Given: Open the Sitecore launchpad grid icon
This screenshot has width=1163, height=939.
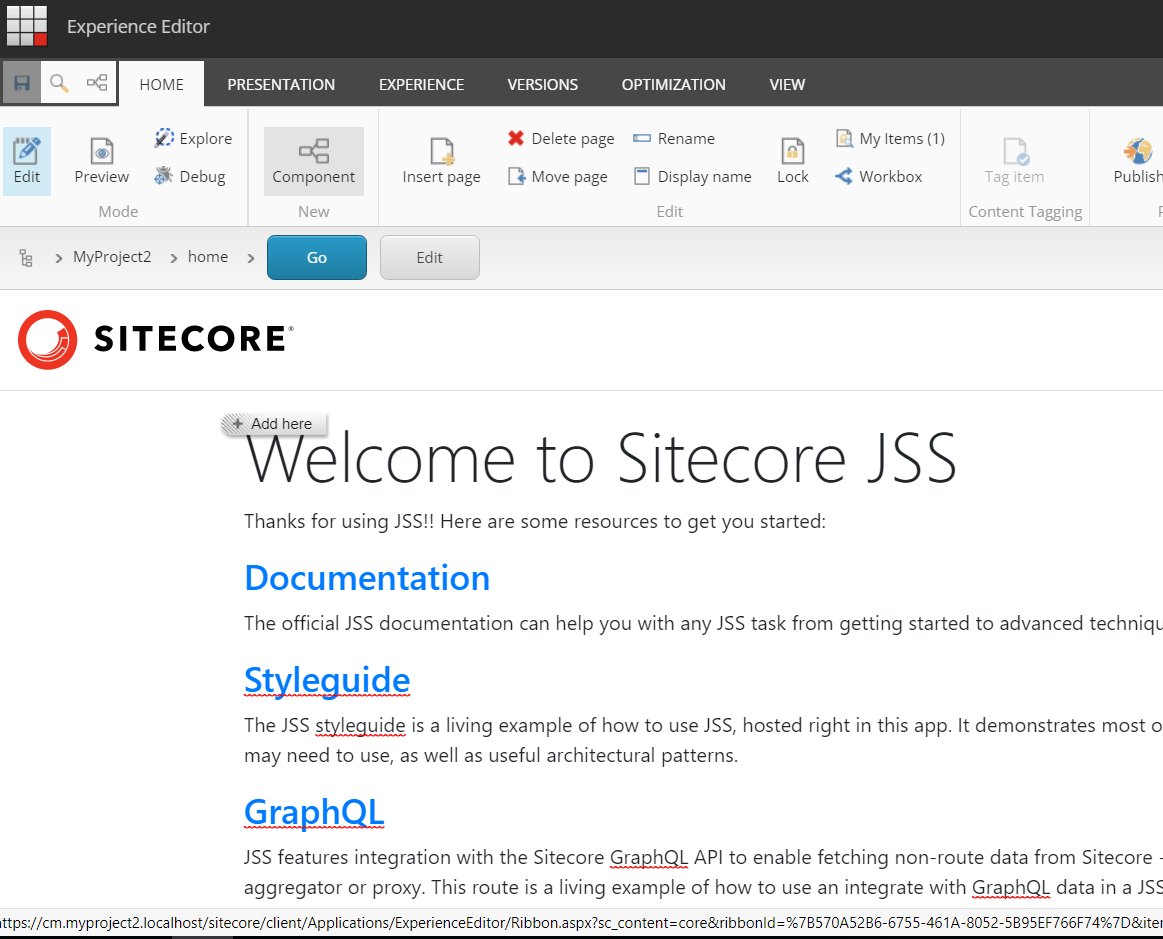Looking at the screenshot, I should pyautogui.click(x=27, y=26).
